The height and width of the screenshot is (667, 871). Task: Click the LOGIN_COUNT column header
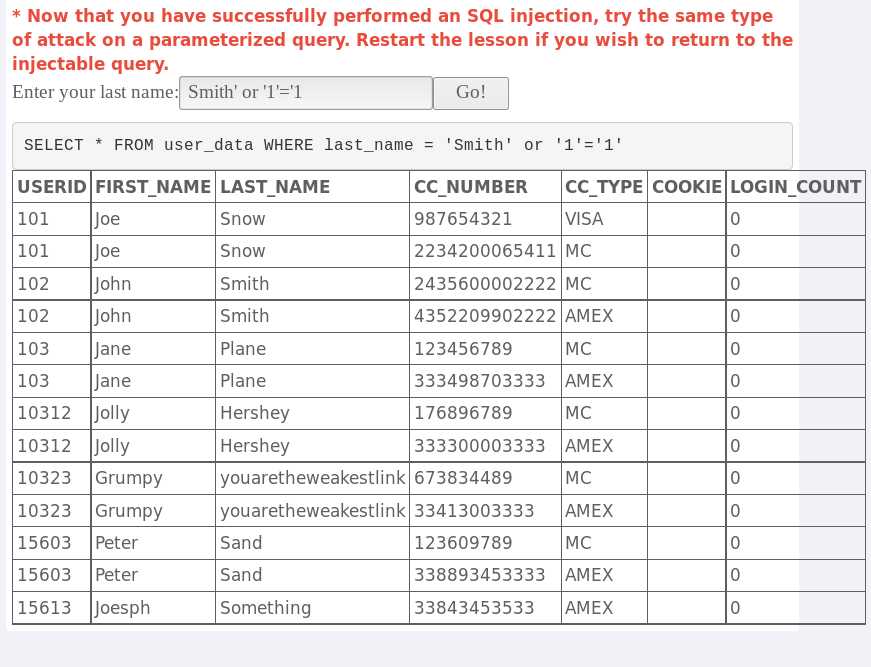(x=795, y=187)
